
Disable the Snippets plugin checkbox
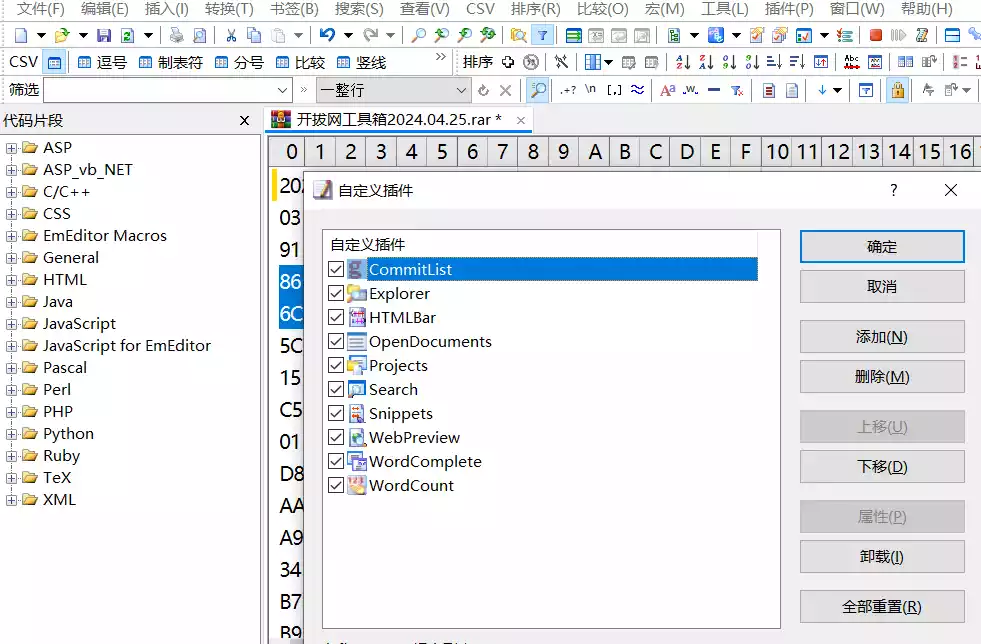(336, 413)
